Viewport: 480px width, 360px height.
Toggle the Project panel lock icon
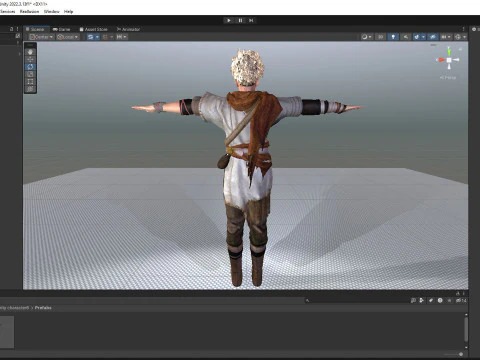click(458, 294)
